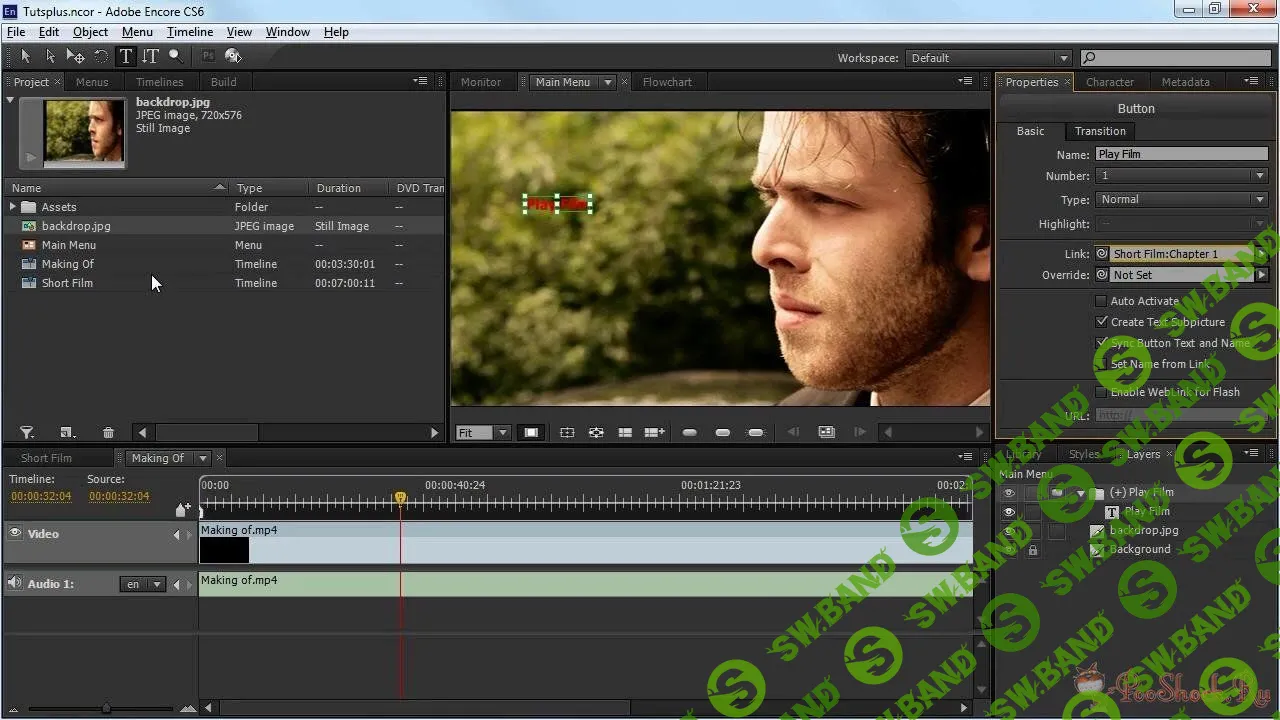This screenshot has width=1280, height=720.
Task: Open the Timeline menu
Action: coord(189,32)
